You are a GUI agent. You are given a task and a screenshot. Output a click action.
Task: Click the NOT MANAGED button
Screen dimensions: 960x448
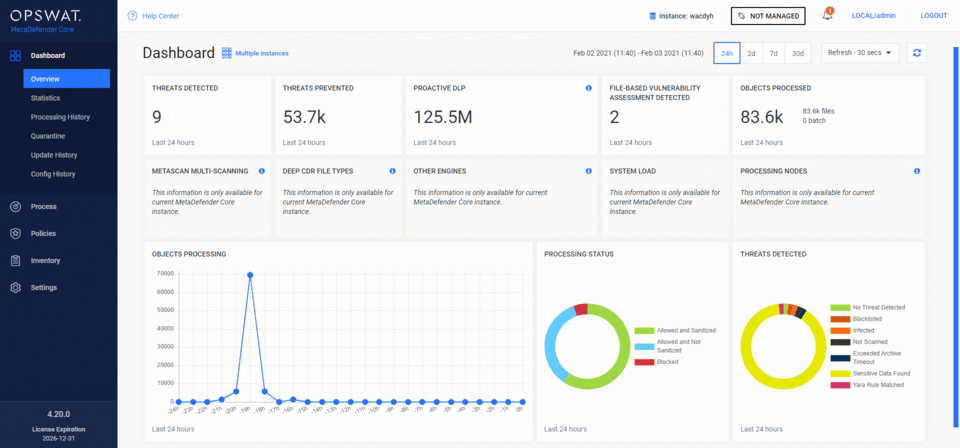(x=768, y=16)
